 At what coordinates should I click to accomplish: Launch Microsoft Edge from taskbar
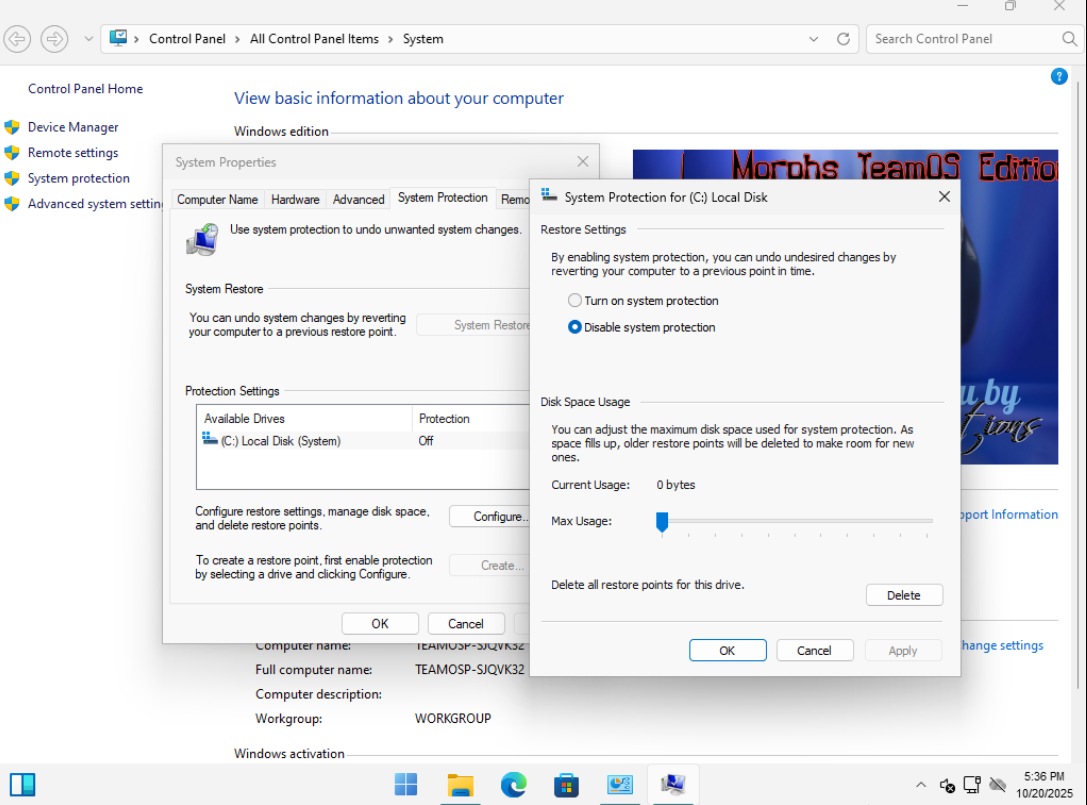(514, 784)
